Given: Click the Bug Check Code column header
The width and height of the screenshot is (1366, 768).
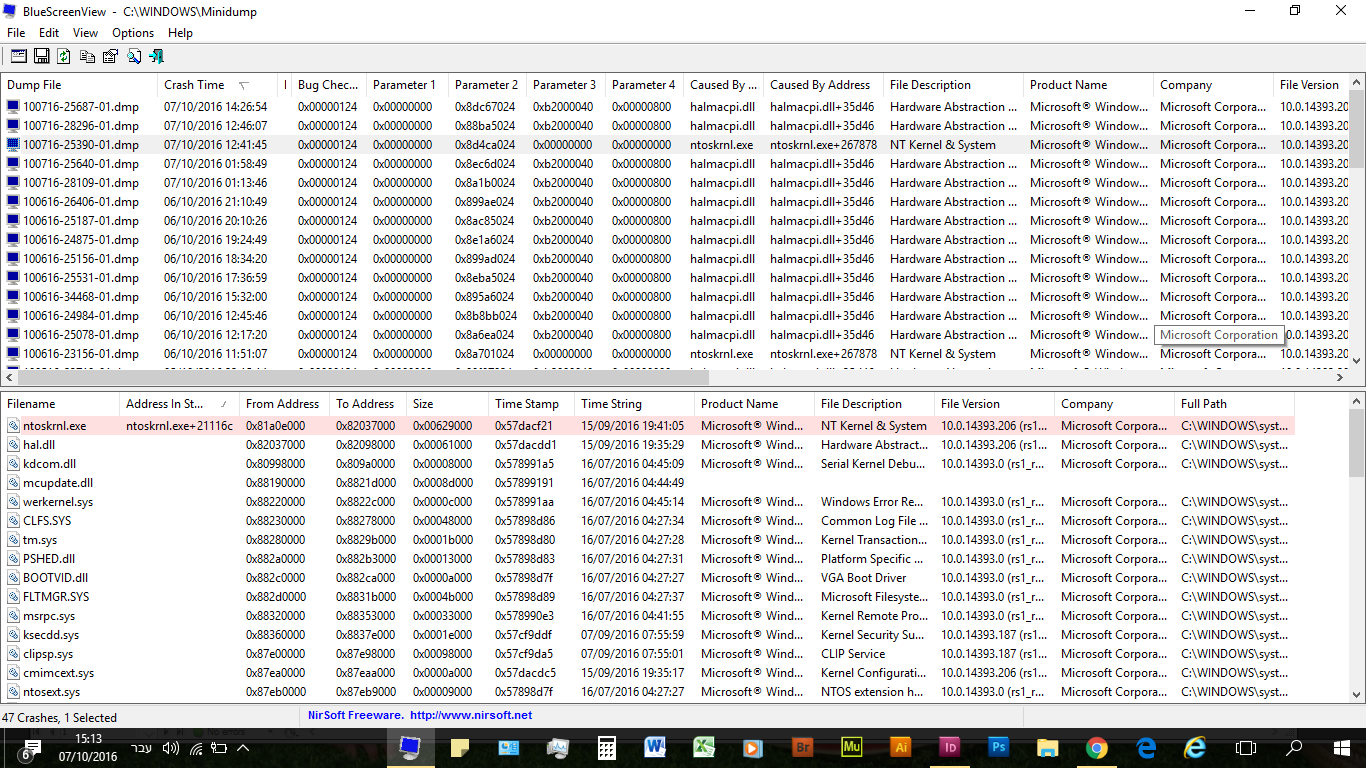Looking at the screenshot, I should [x=329, y=85].
